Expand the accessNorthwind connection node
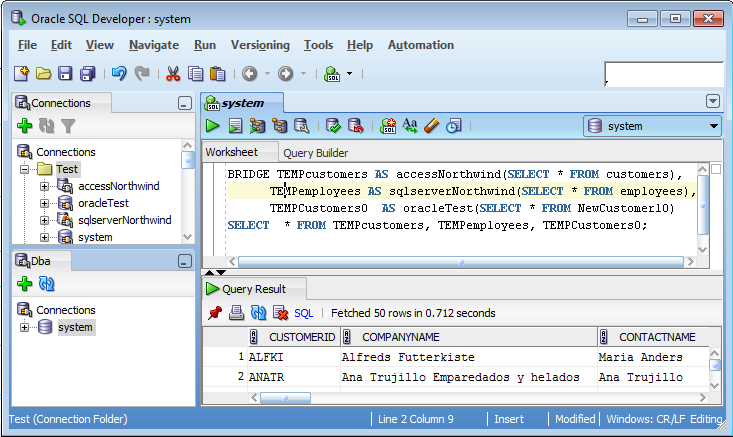This screenshot has height=437, width=733. click(x=44, y=186)
